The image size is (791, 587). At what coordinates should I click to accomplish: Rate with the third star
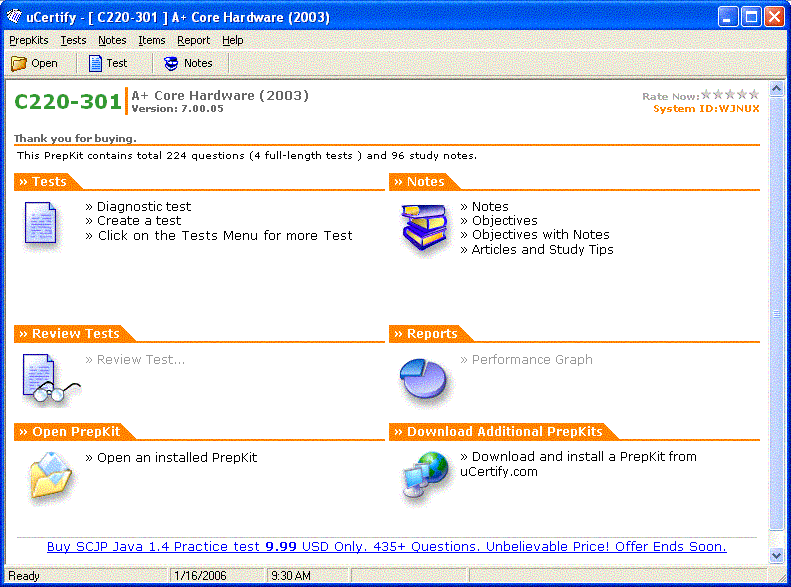click(x=730, y=94)
